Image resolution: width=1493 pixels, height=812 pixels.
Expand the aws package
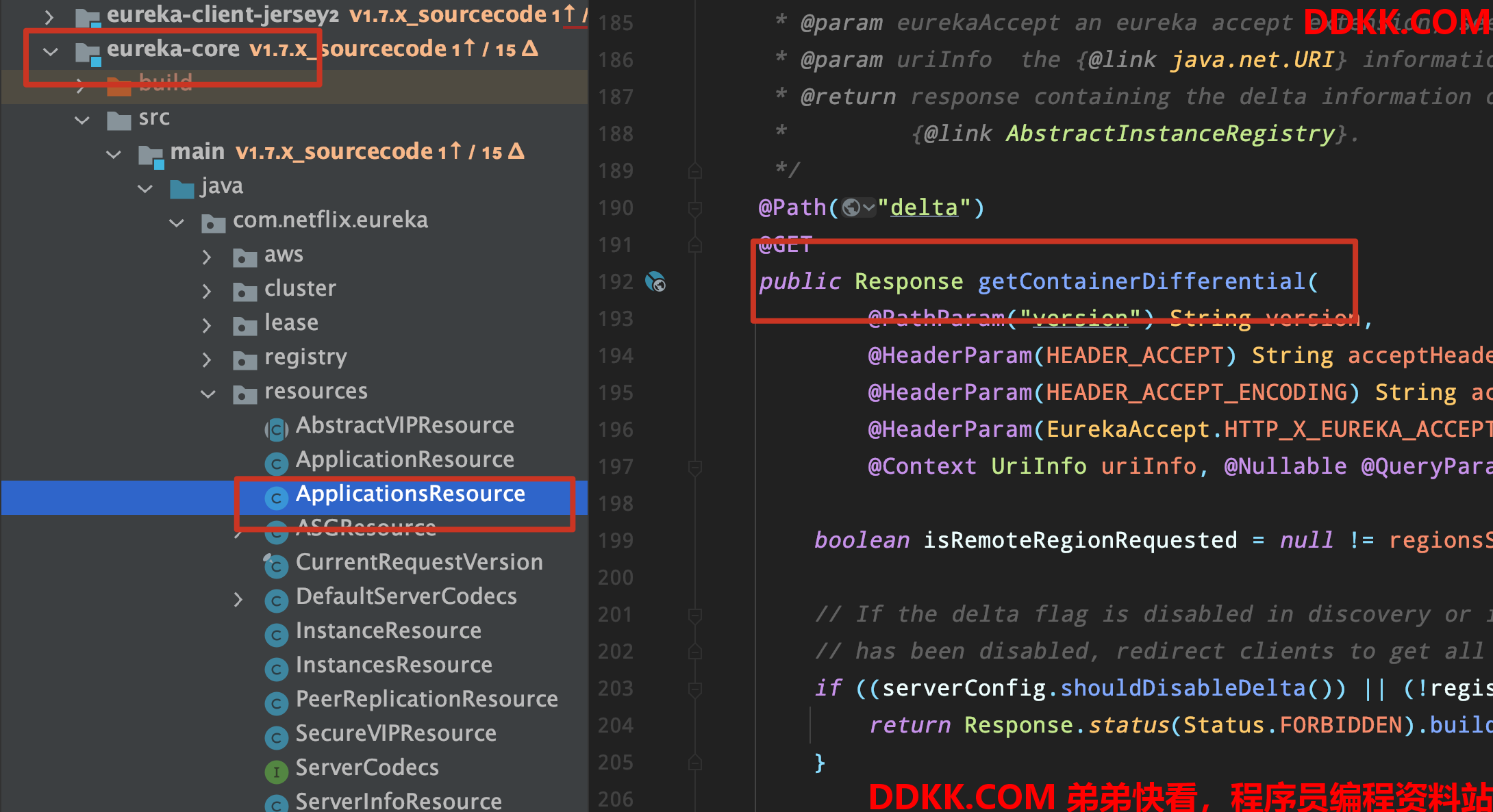[x=207, y=257]
